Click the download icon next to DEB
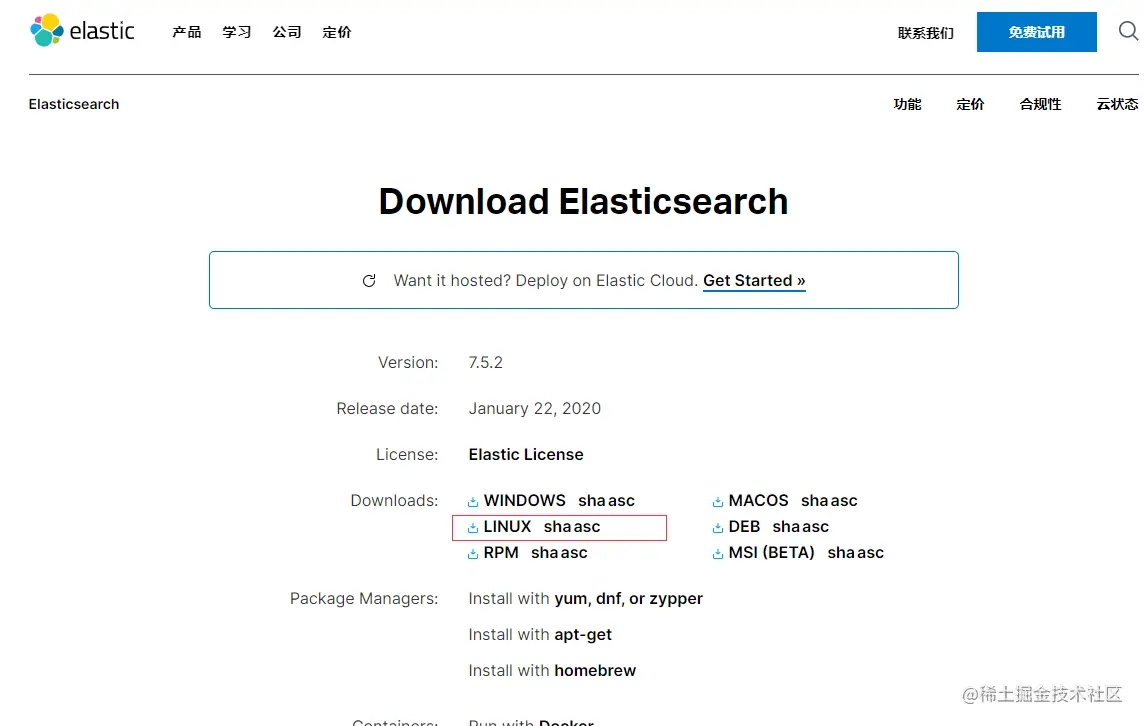 pyautogui.click(x=718, y=528)
